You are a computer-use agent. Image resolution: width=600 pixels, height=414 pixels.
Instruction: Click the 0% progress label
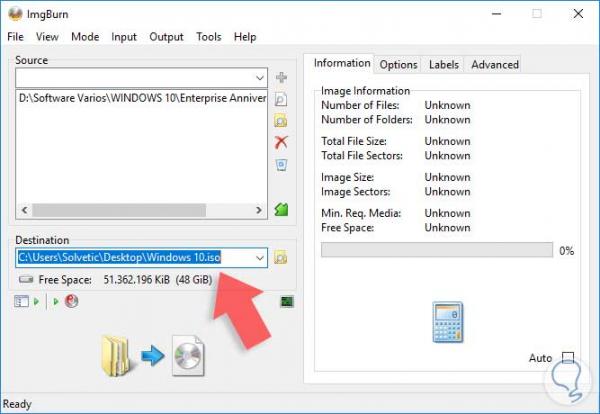(x=566, y=251)
